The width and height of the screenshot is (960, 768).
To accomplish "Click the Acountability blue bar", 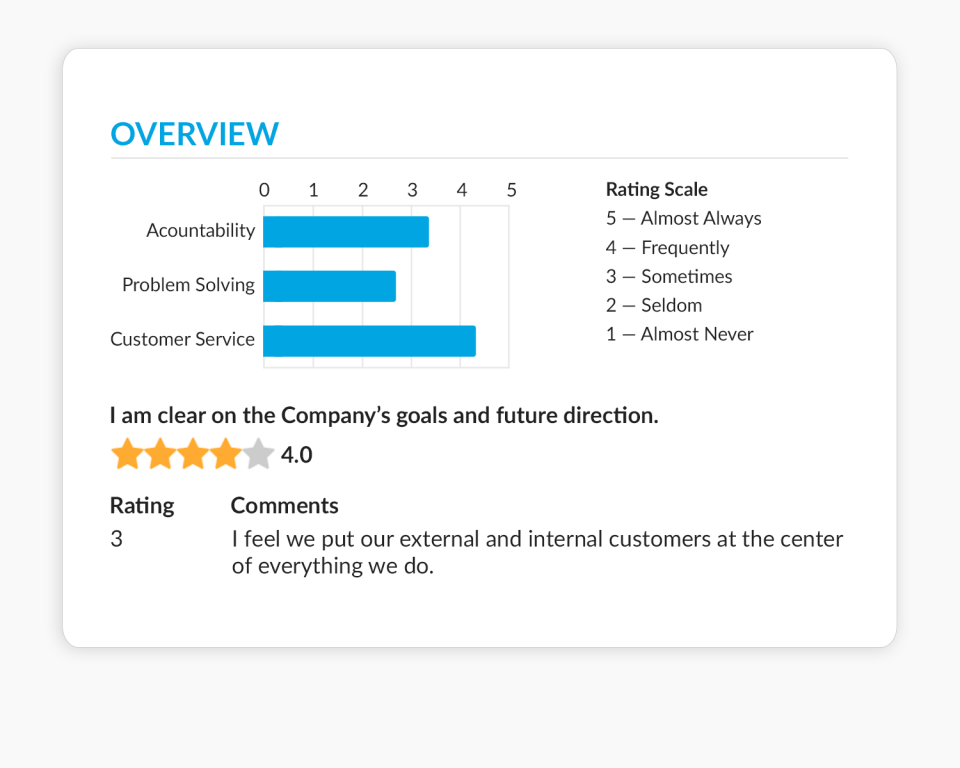I will coord(346,232).
